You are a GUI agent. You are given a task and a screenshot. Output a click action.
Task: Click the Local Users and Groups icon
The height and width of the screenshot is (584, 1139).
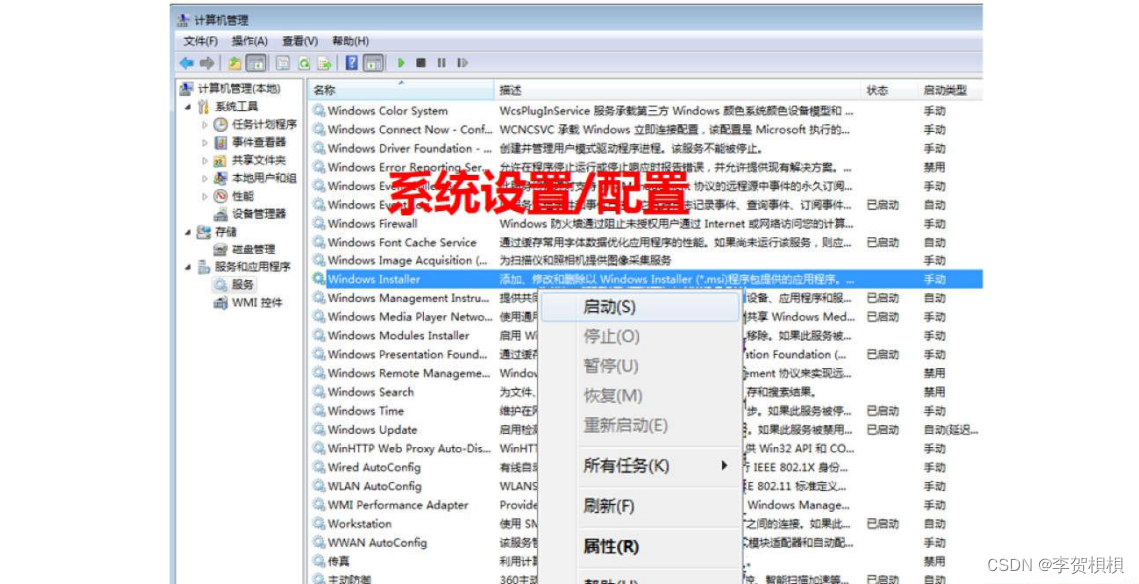coord(221,178)
